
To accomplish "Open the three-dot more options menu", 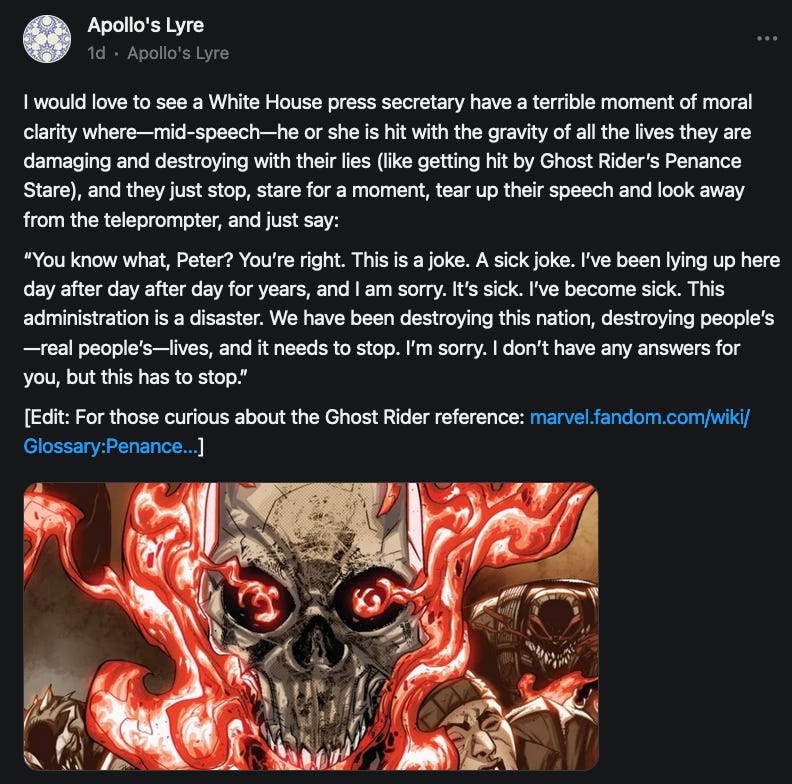I will pyautogui.click(x=766, y=38).
